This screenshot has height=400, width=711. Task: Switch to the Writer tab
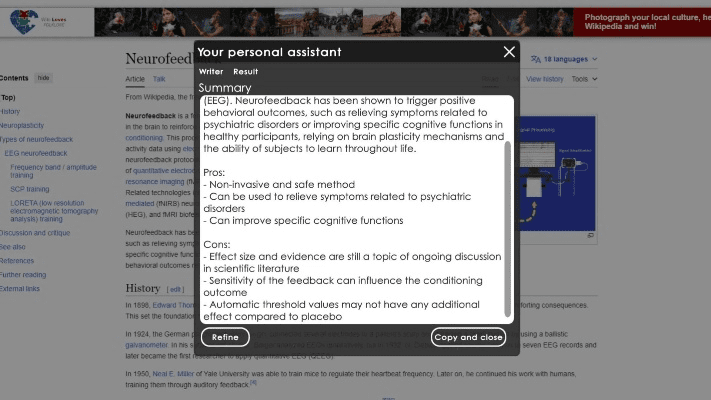pyautogui.click(x=211, y=72)
